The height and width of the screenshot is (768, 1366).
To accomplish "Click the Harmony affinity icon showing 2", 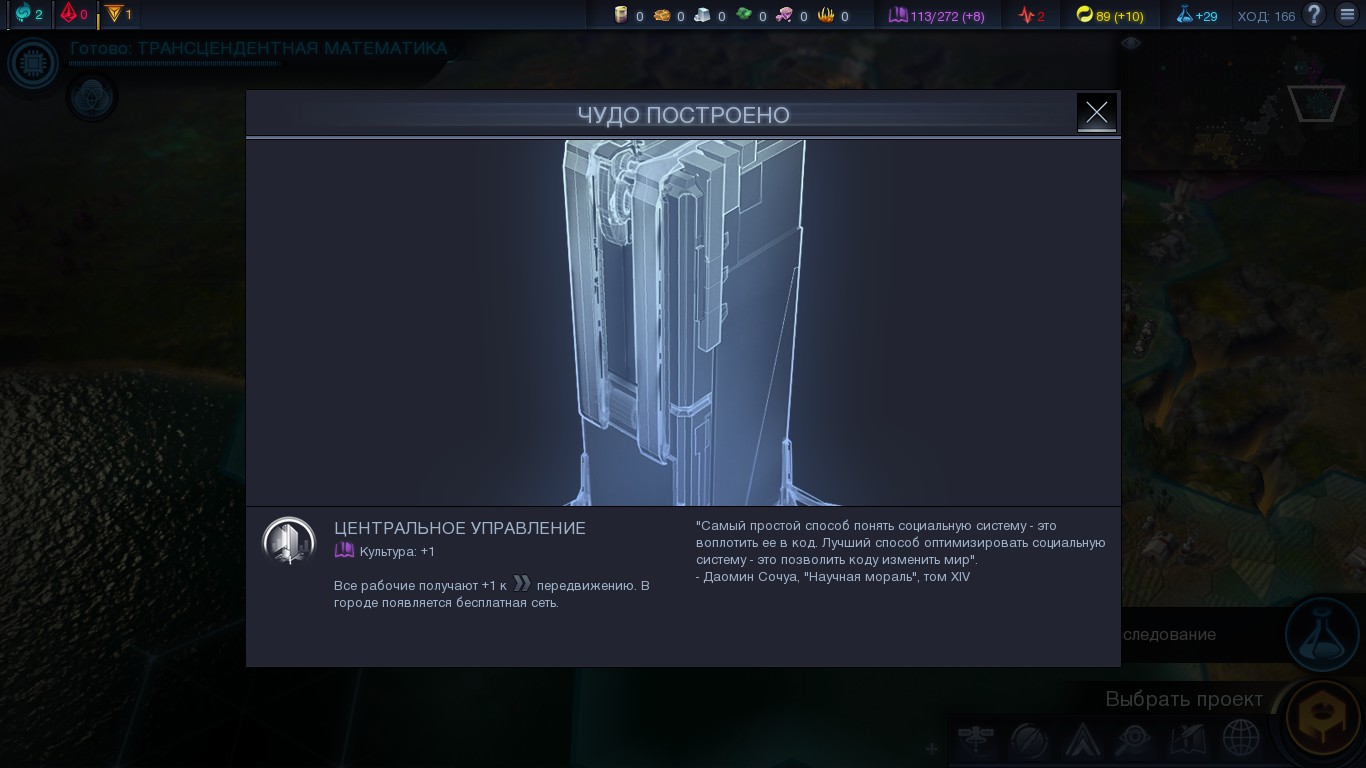I will pos(22,14).
